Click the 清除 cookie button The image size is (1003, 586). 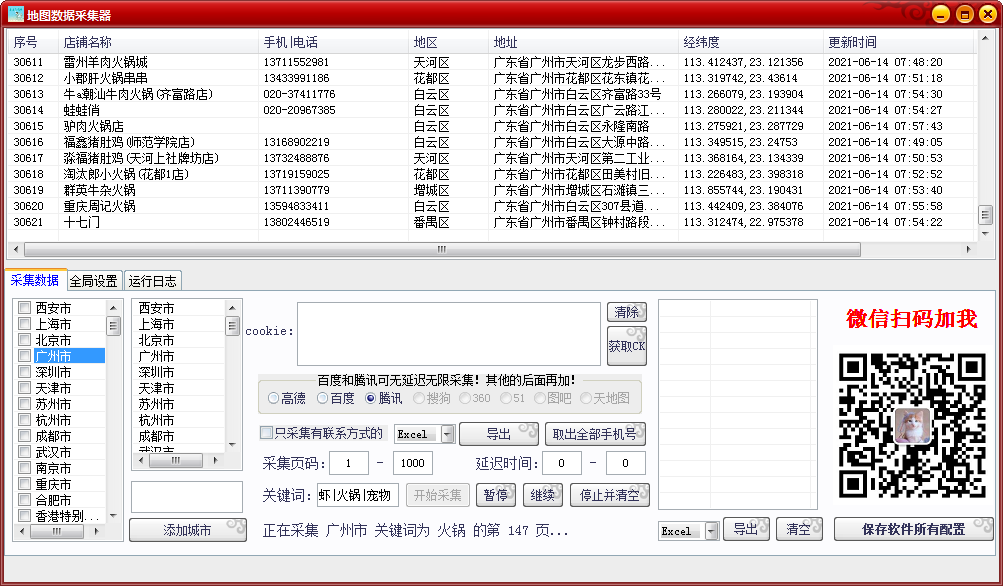pyautogui.click(x=627, y=312)
